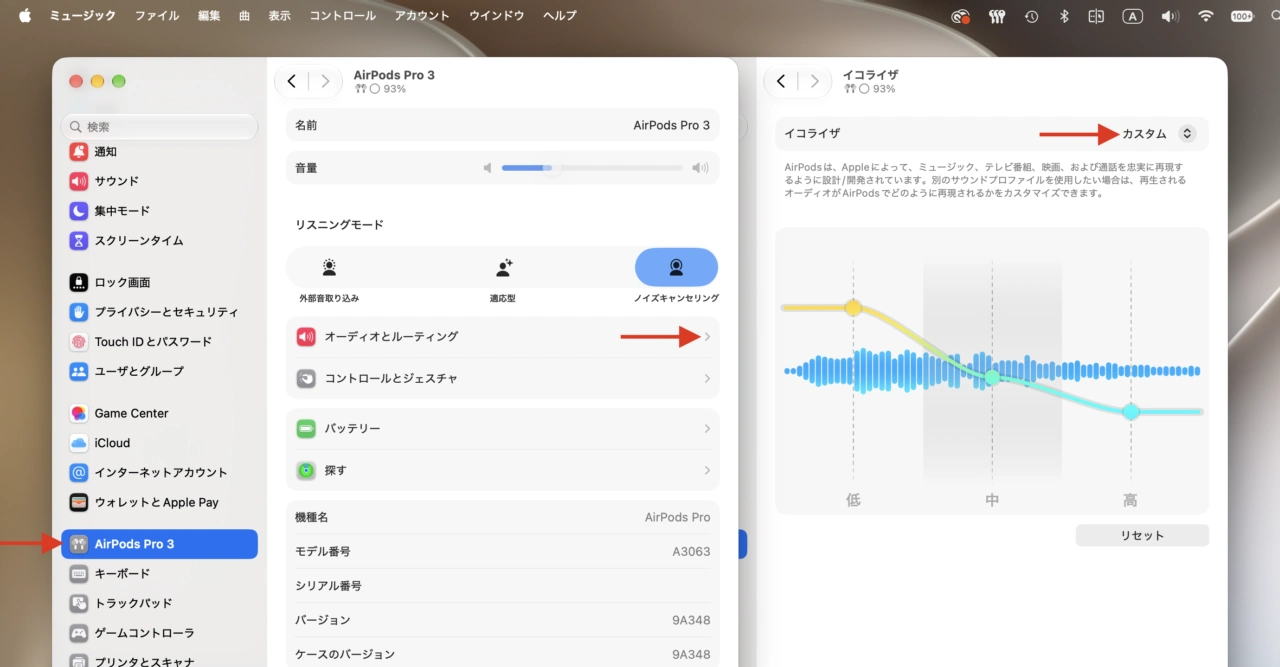
Task: Open Game Center in sidebar
Action: click(x=160, y=413)
